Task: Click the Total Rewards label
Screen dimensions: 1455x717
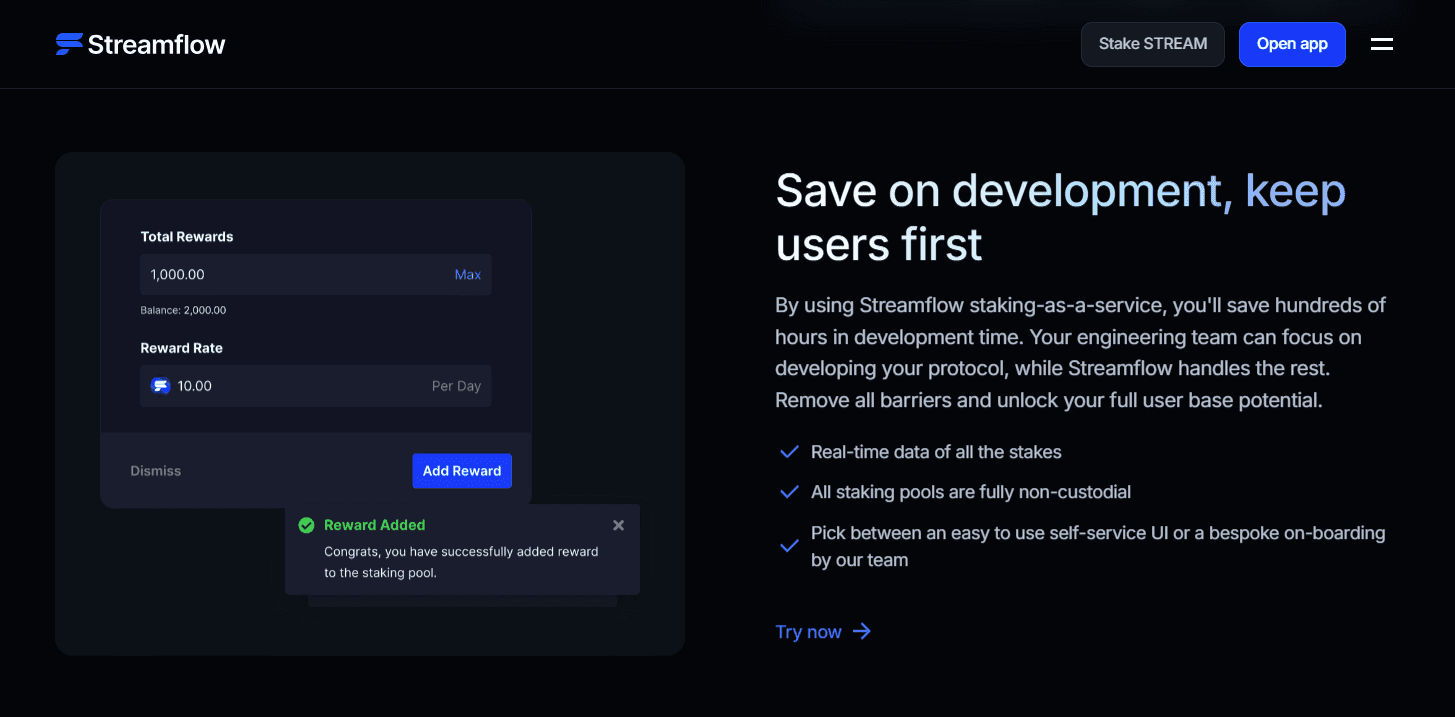Action: (187, 237)
